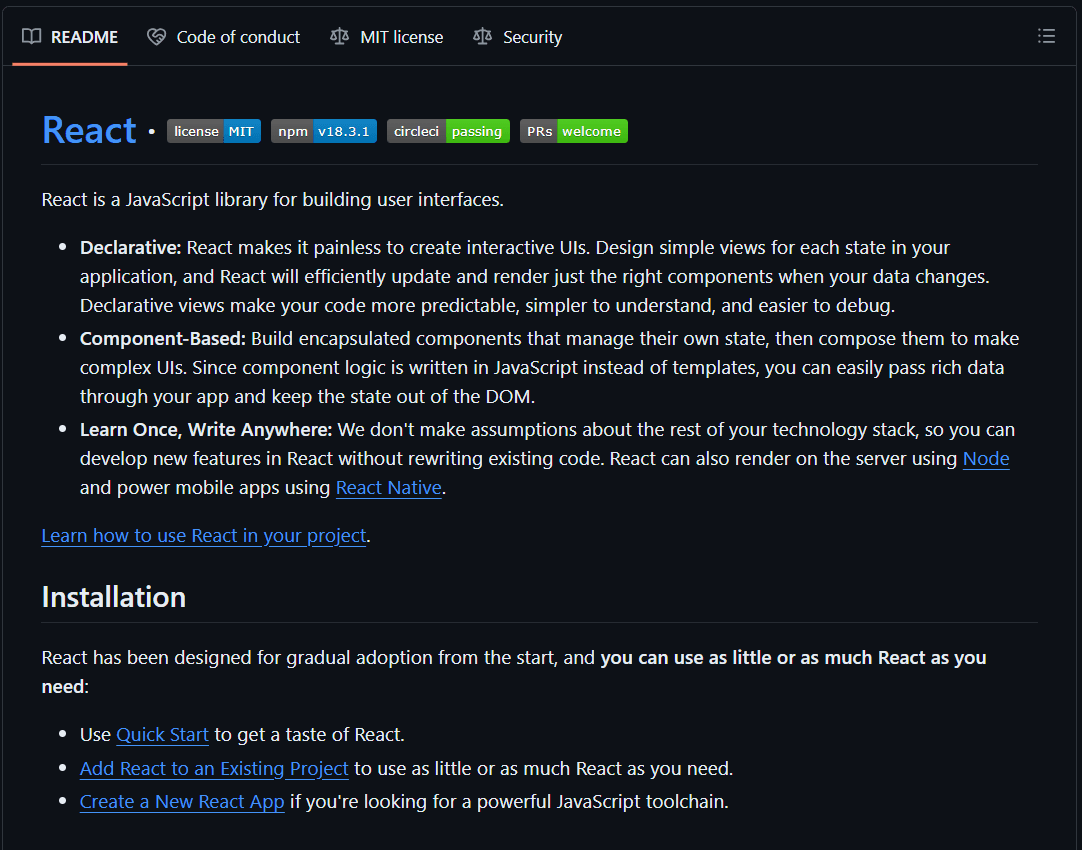Click the sentence React is a JavaScript library
1082x850 pixels.
pos(273,199)
